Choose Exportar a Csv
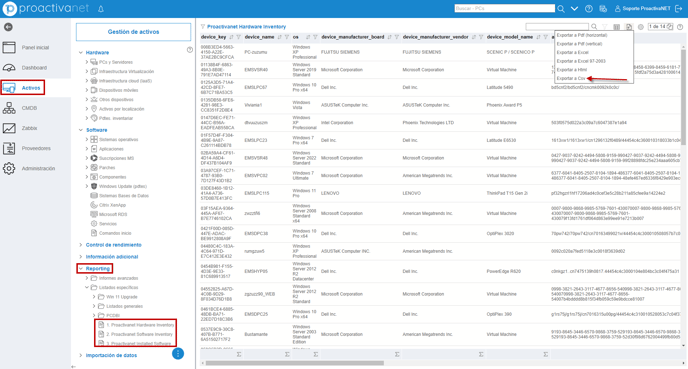The image size is (688, 369). (571, 79)
